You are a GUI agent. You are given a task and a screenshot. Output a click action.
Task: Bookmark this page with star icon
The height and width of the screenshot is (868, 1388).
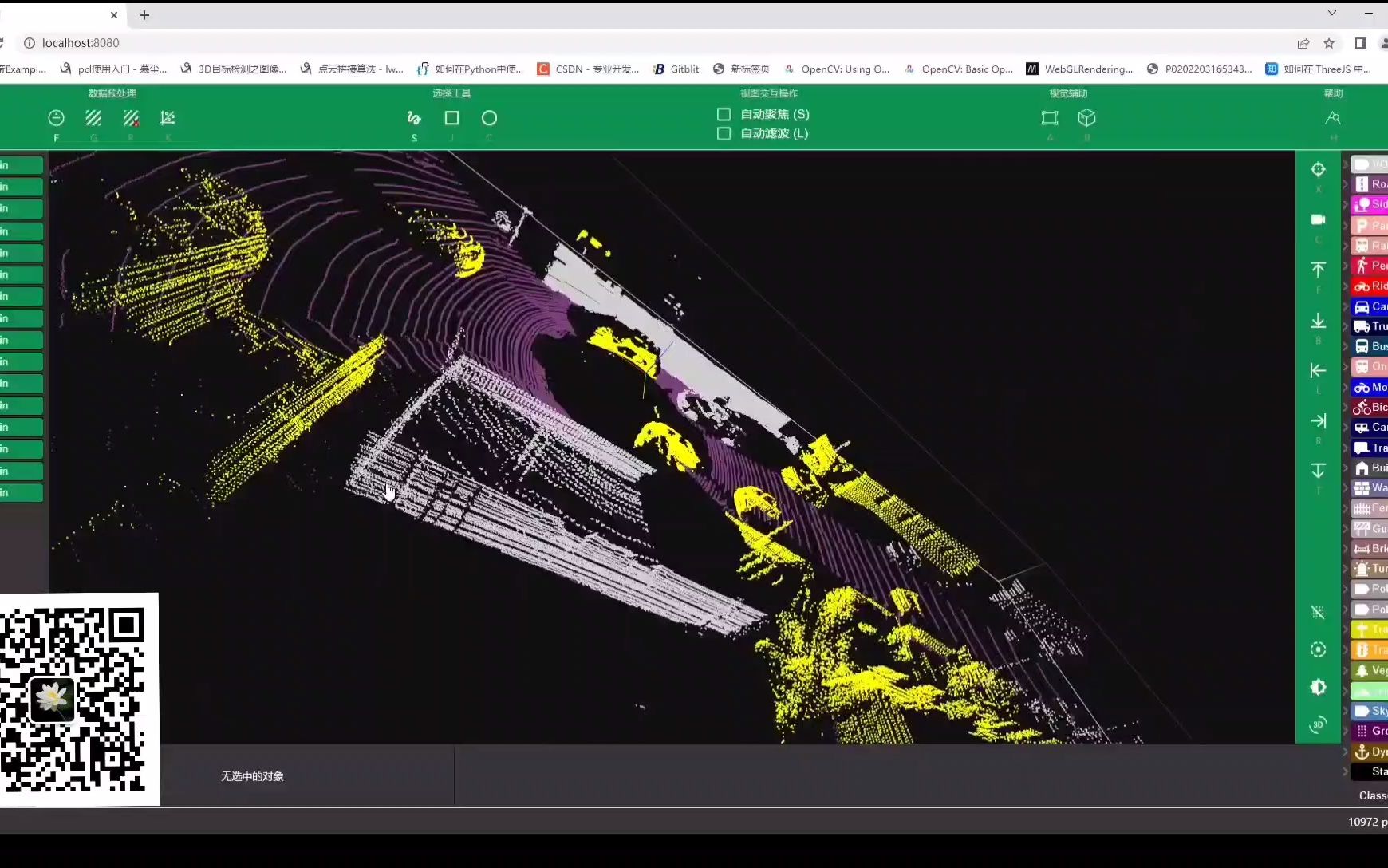[1329, 43]
